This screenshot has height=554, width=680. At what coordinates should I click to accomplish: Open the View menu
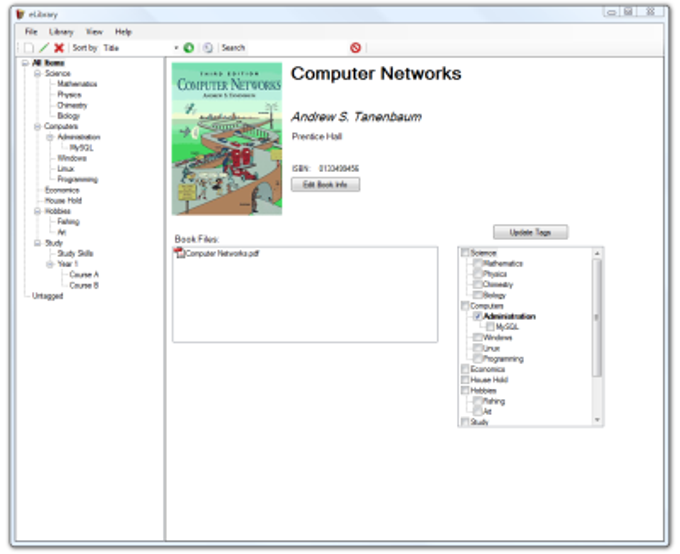coord(94,32)
